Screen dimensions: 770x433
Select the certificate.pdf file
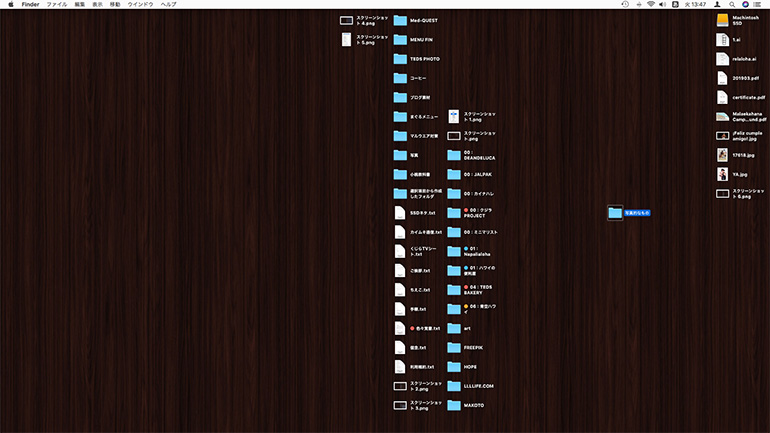click(x=722, y=97)
